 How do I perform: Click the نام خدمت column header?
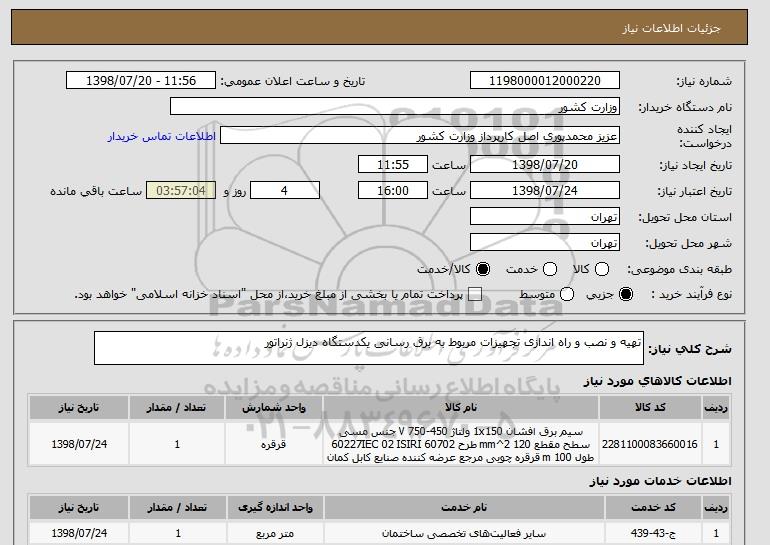click(464, 507)
